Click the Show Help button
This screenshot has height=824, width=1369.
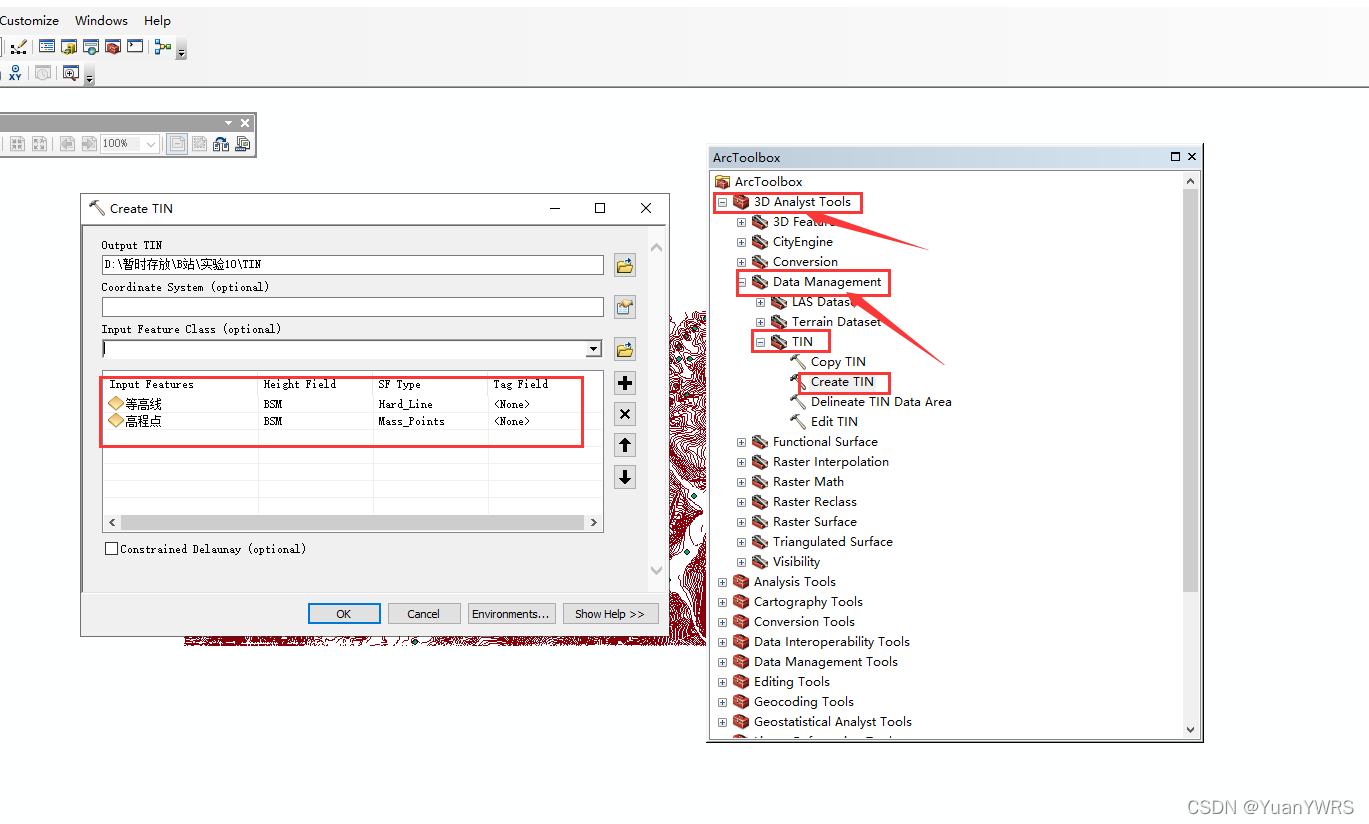click(610, 614)
